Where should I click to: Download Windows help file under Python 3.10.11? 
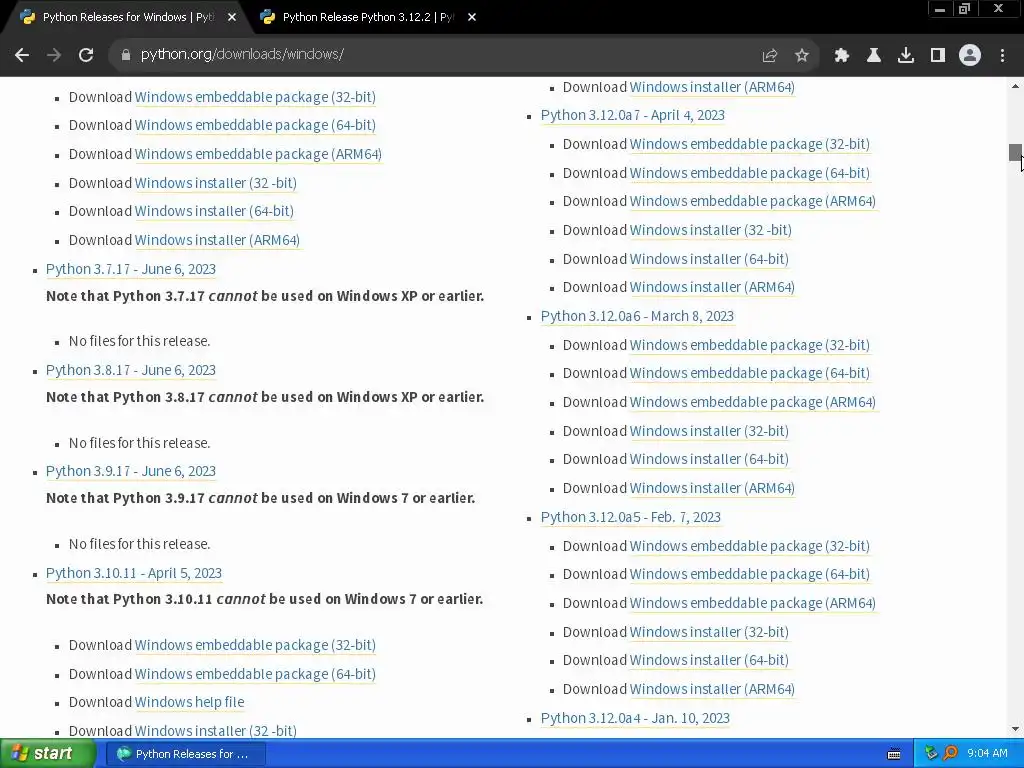189,702
